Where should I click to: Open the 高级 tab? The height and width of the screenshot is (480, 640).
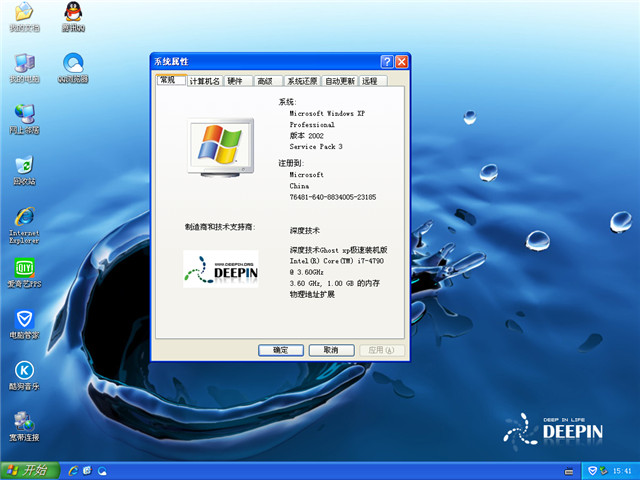coord(265,81)
